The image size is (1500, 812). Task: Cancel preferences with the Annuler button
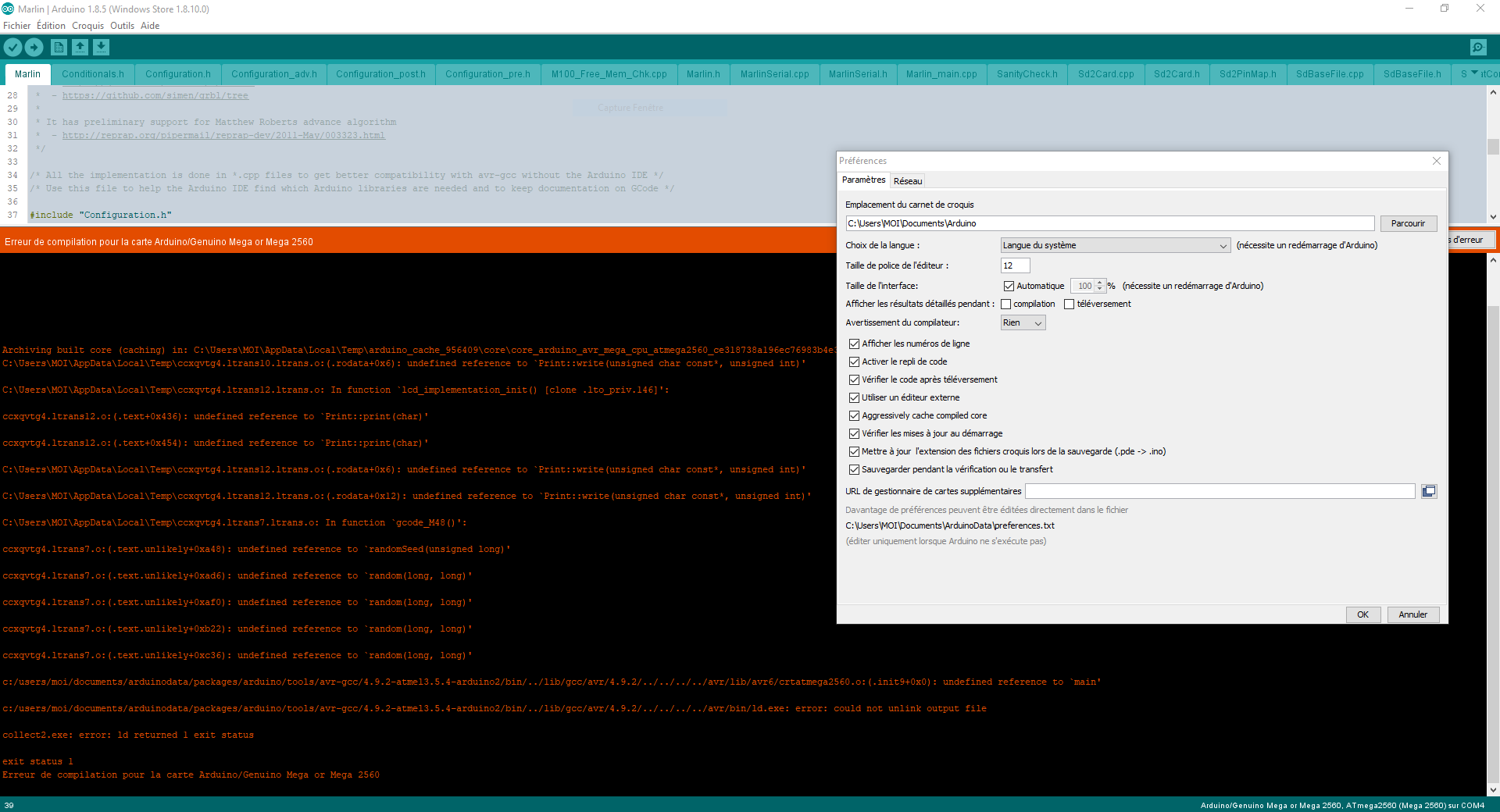[x=1412, y=614]
